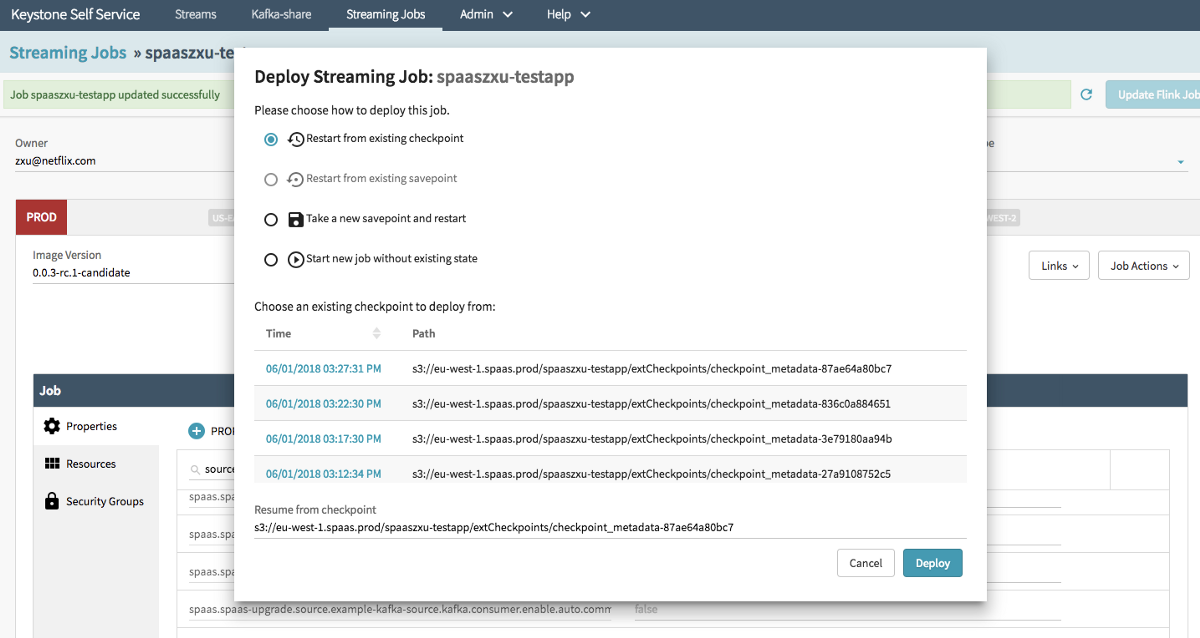Choose Start new job without existing state
The image size is (1200, 638).
271,259
